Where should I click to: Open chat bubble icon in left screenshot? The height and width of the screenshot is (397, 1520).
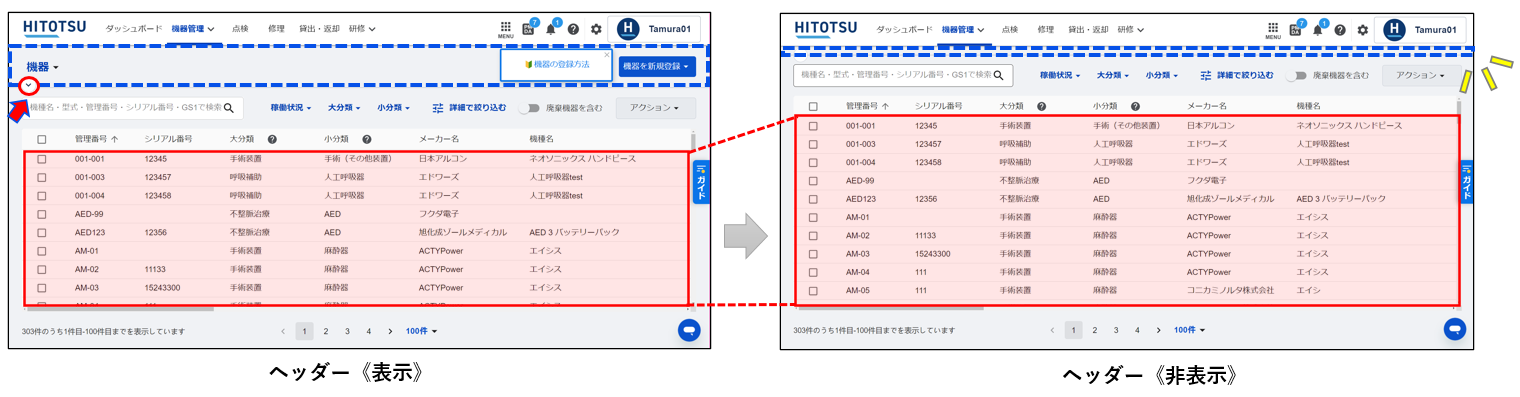688,330
